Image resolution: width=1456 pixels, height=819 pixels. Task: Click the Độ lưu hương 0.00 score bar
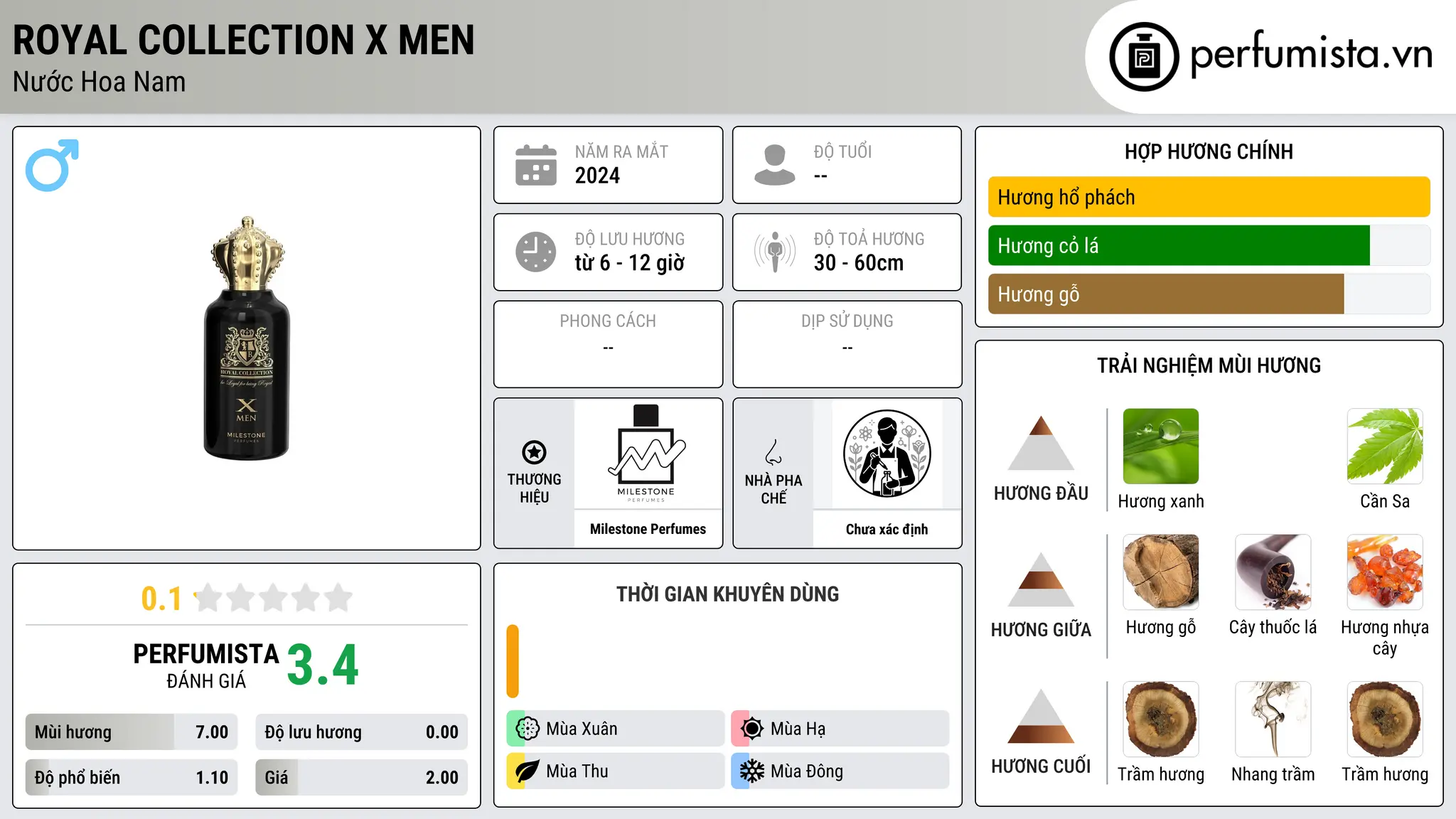point(361,732)
